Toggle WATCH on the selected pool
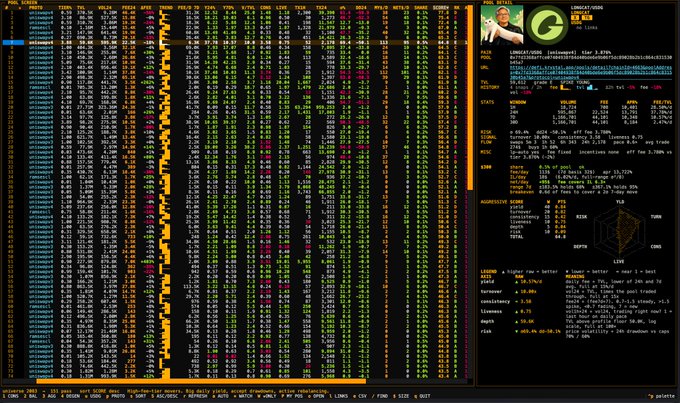Viewport: 680px width, 403px height. pos(244,396)
